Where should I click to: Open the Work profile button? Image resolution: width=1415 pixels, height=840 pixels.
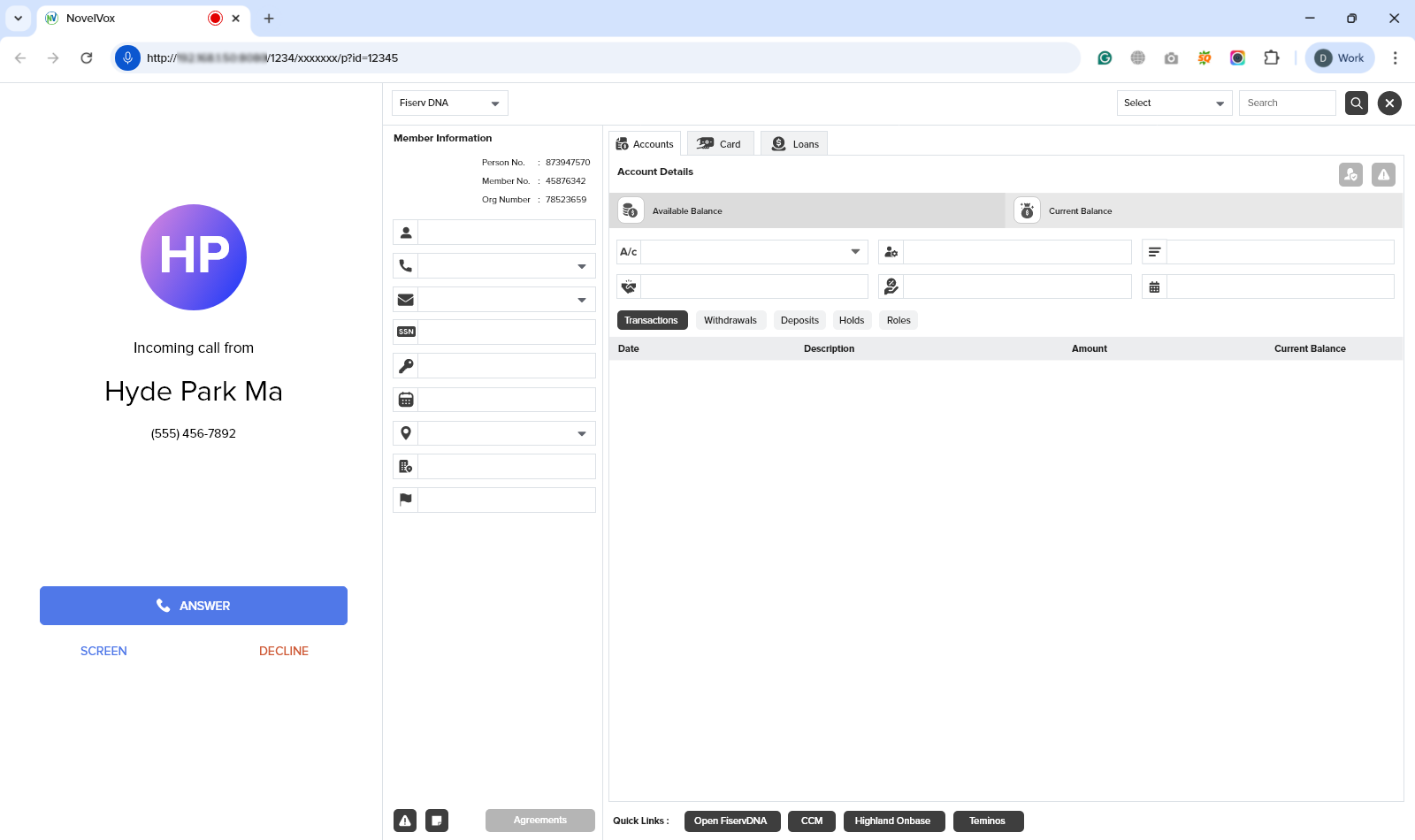click(x=1340, y=57)
